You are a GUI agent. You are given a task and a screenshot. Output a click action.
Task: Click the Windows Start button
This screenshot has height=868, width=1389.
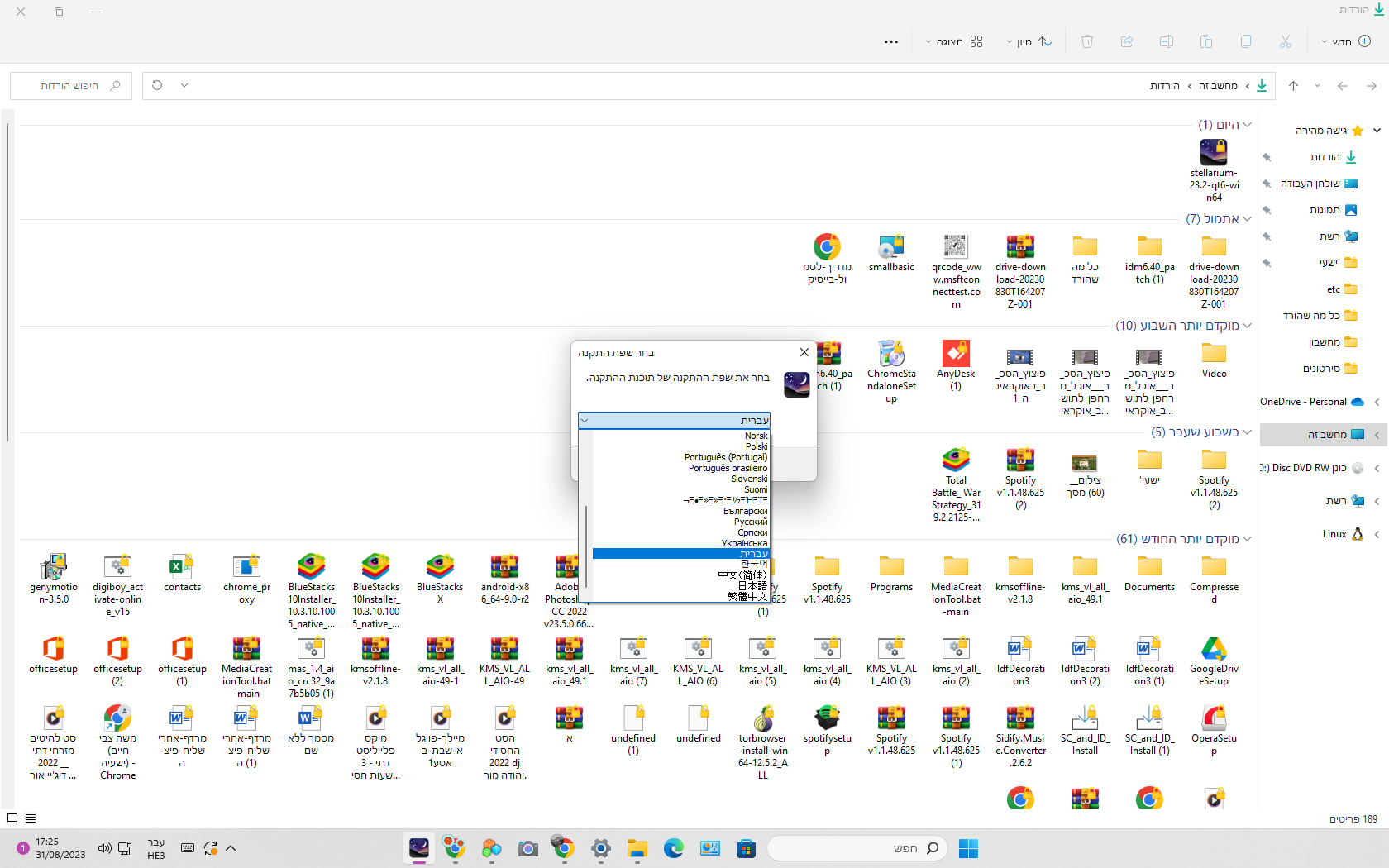[968, 848]
